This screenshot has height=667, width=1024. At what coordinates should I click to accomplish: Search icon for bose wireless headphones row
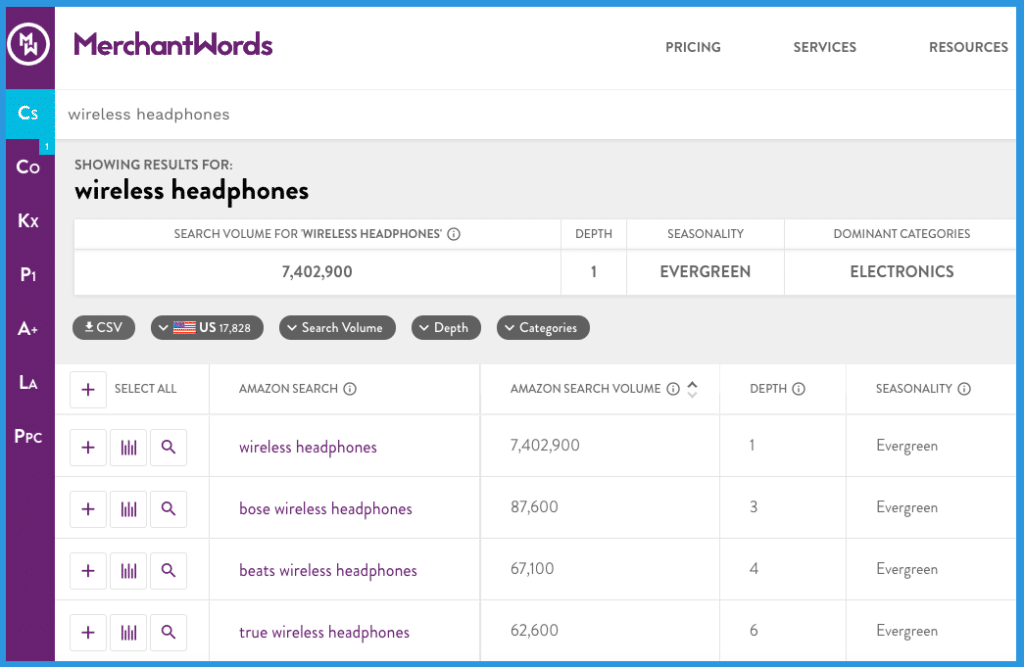tap(168, 509)
